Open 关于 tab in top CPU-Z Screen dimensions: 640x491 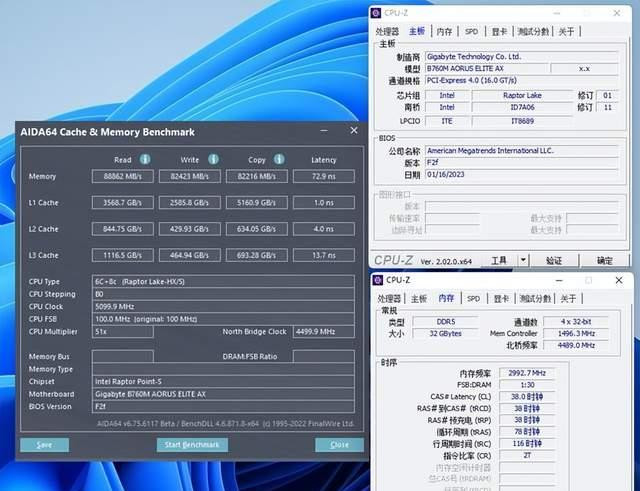pyautogui.click(x=567, y=31)
